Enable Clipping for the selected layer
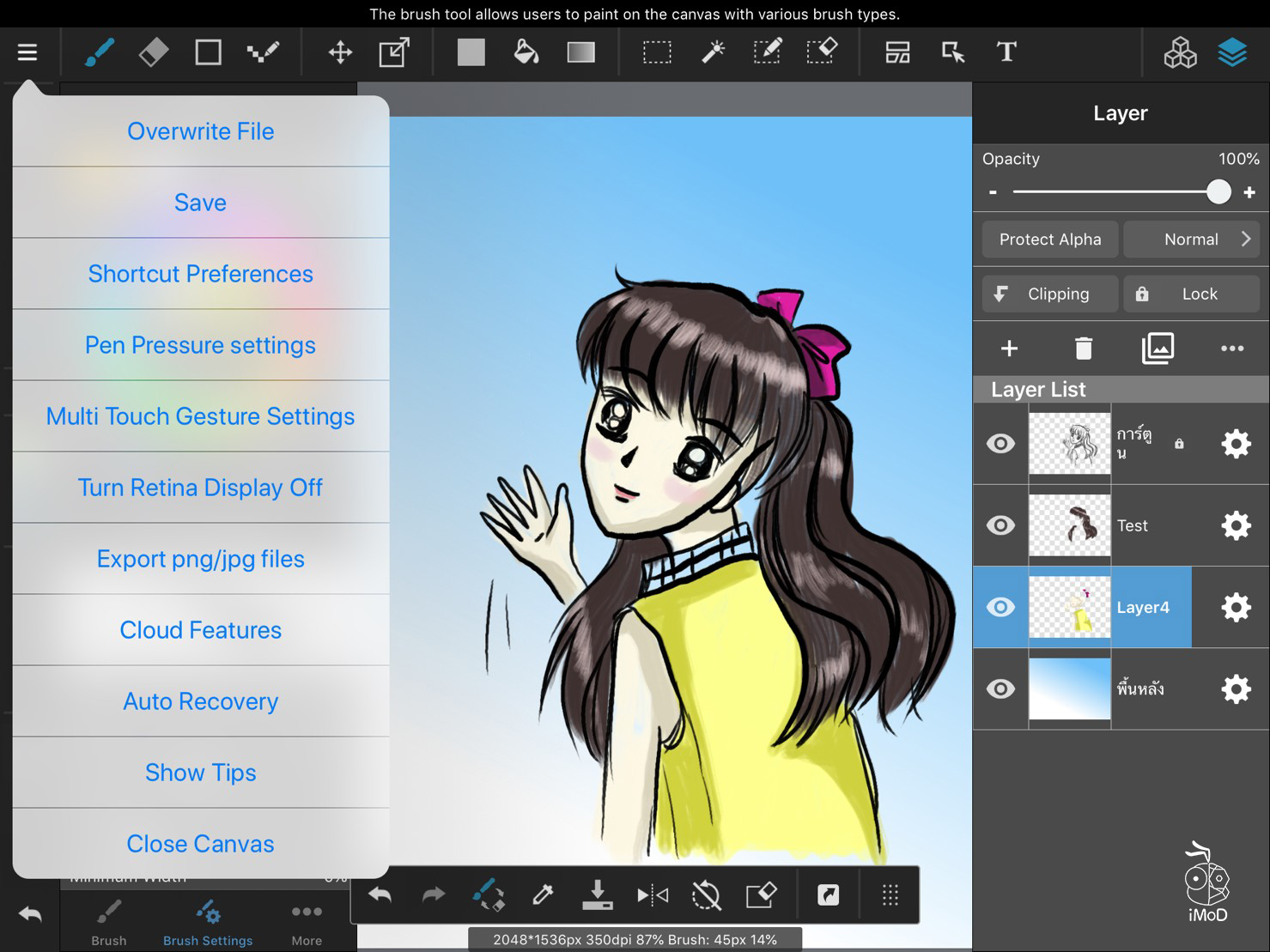This screenshot has height=952, width=1270. tap(1048, 294)
